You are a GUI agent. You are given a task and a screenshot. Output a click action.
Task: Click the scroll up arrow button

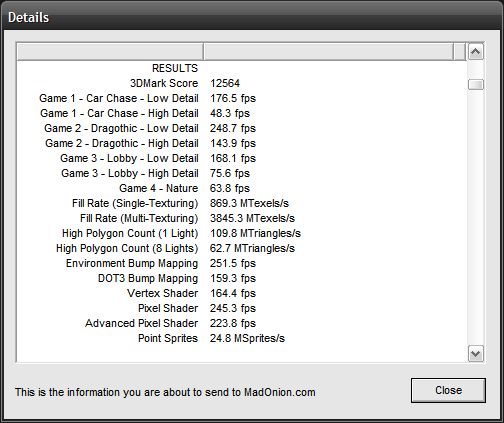[475, 52]
